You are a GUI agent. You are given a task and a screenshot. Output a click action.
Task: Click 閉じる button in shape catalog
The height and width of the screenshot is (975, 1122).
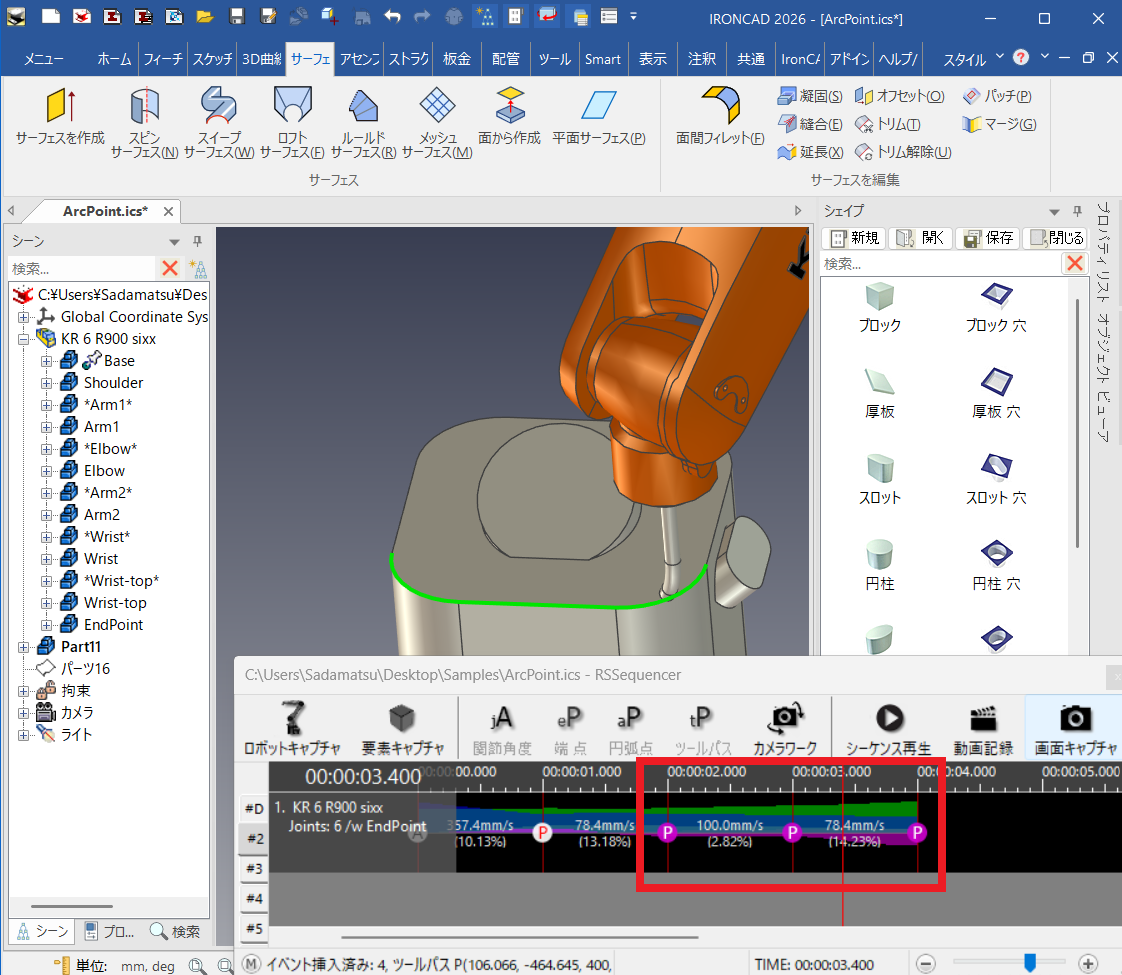pyautogui.click(x=1056, y=237)
